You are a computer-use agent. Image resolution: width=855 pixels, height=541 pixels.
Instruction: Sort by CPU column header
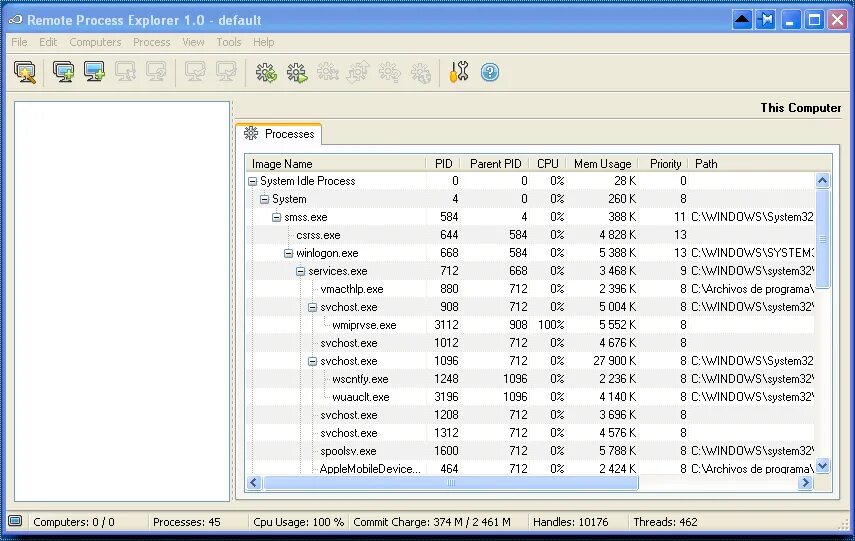(547, 164)
